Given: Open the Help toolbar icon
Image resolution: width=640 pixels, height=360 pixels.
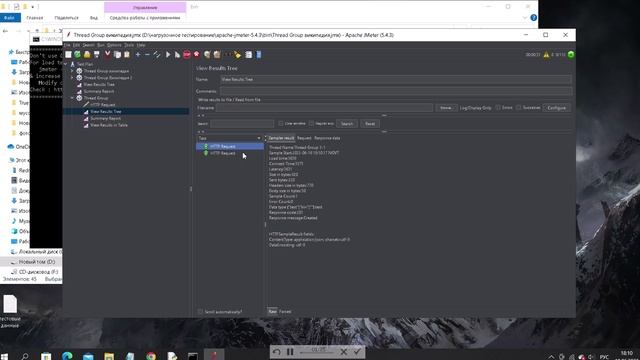Looking at the screenshot, I should pyautogui.click(x=258, y=55).
